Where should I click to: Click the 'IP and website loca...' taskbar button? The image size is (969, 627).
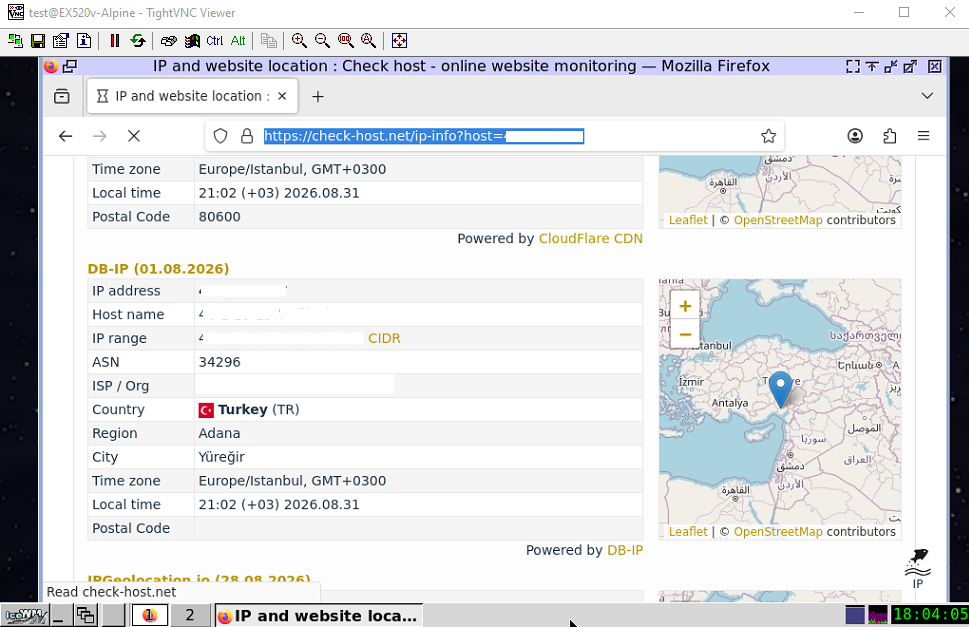pos(319,615)
